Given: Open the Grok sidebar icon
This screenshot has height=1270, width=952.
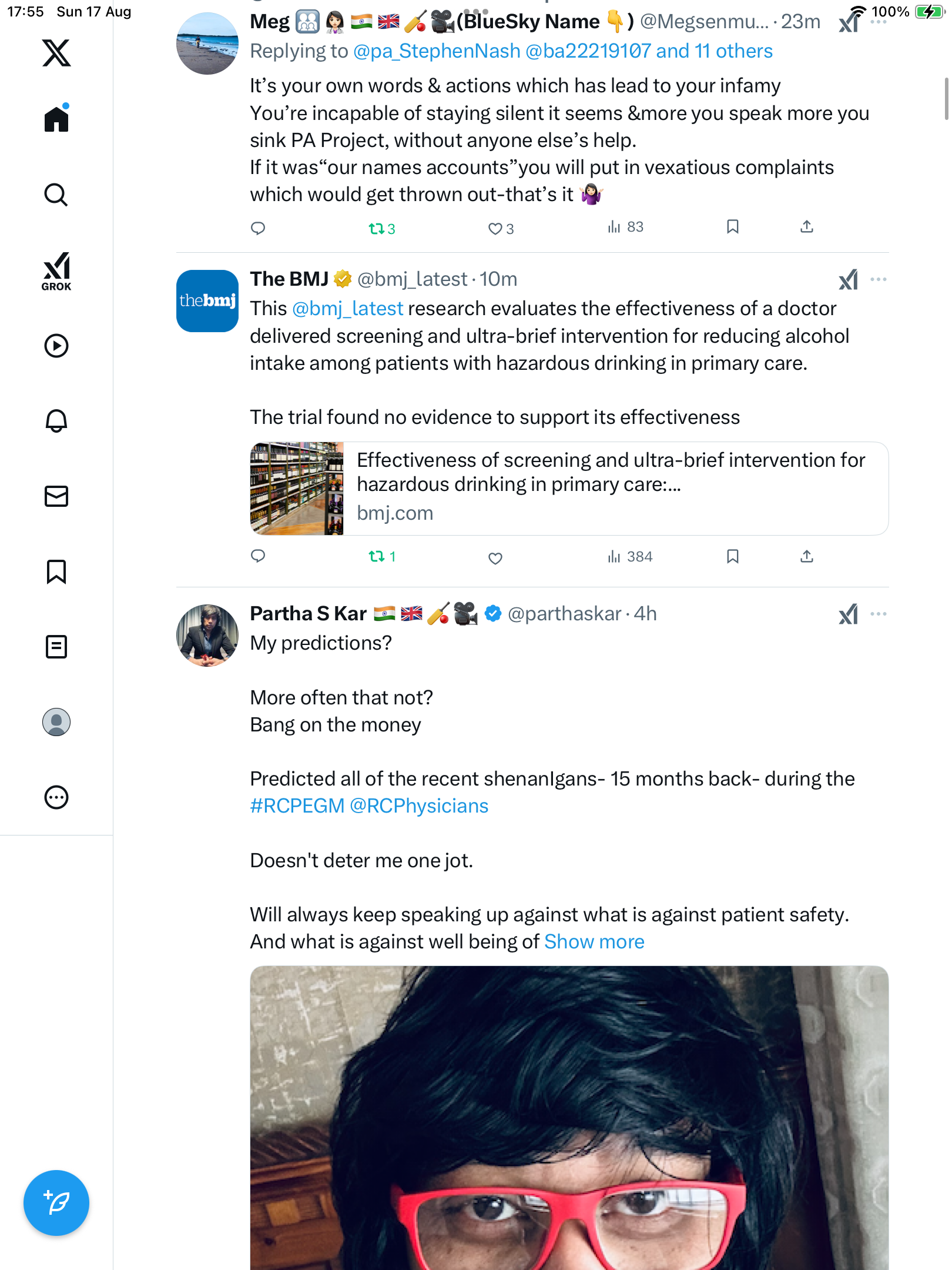Looking at the screenshot, I should [x=56, y=271].
